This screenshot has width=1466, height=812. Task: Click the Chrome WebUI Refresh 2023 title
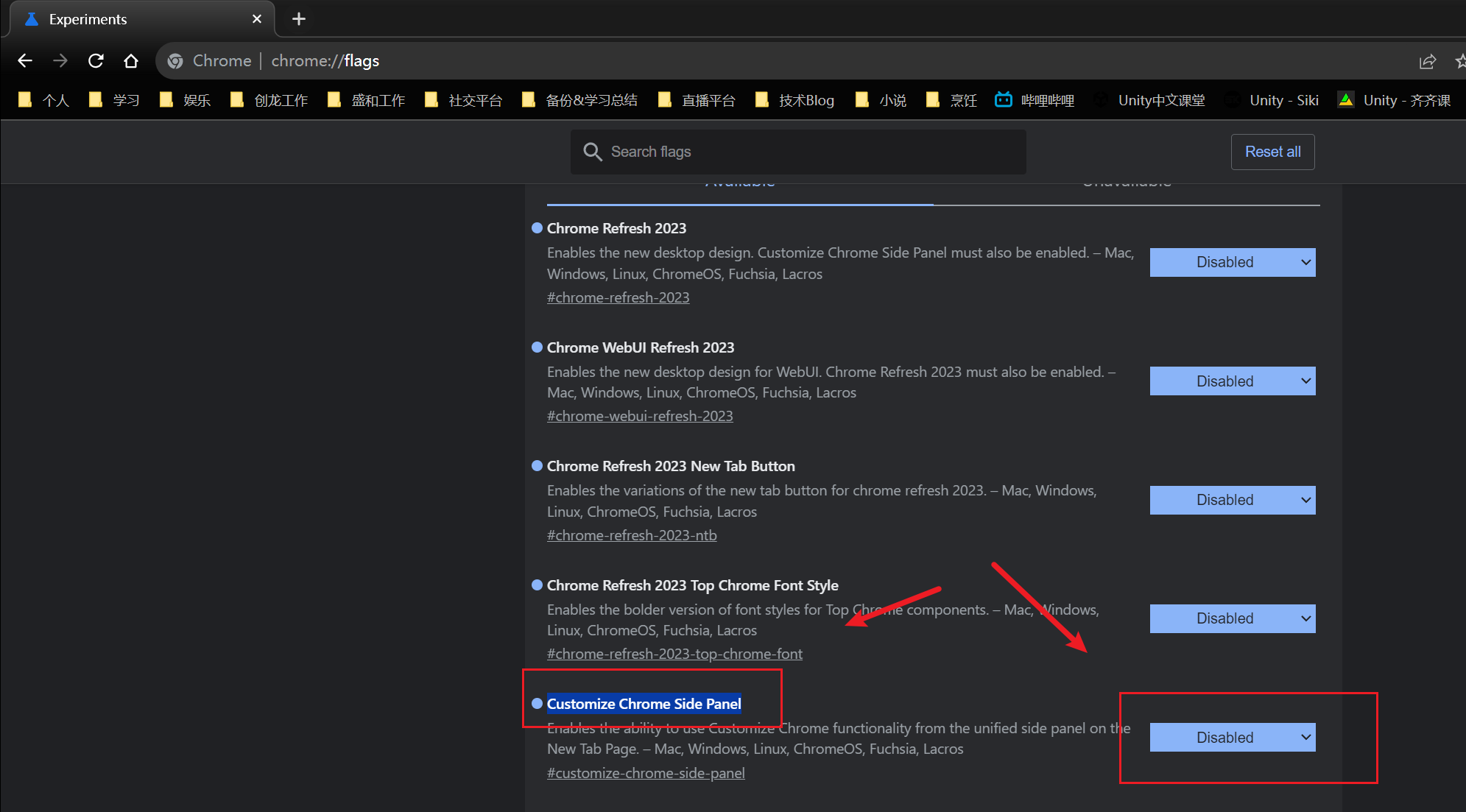(x=641, y=347)
